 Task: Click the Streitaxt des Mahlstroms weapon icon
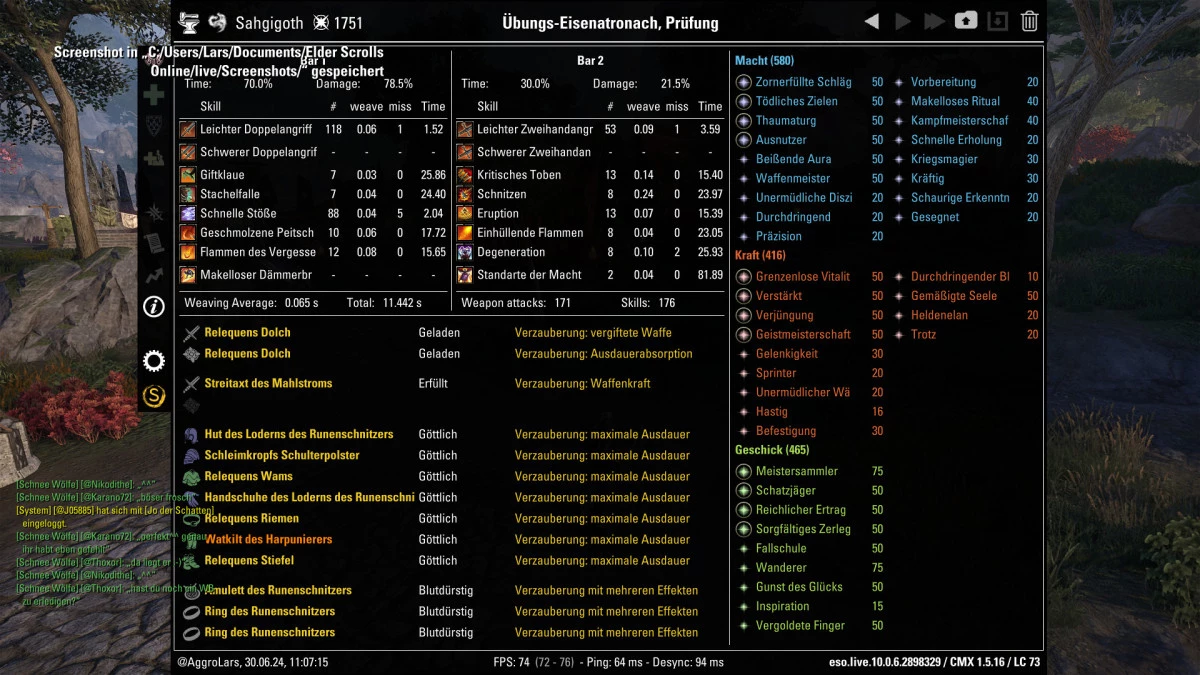tap(192, 384)
